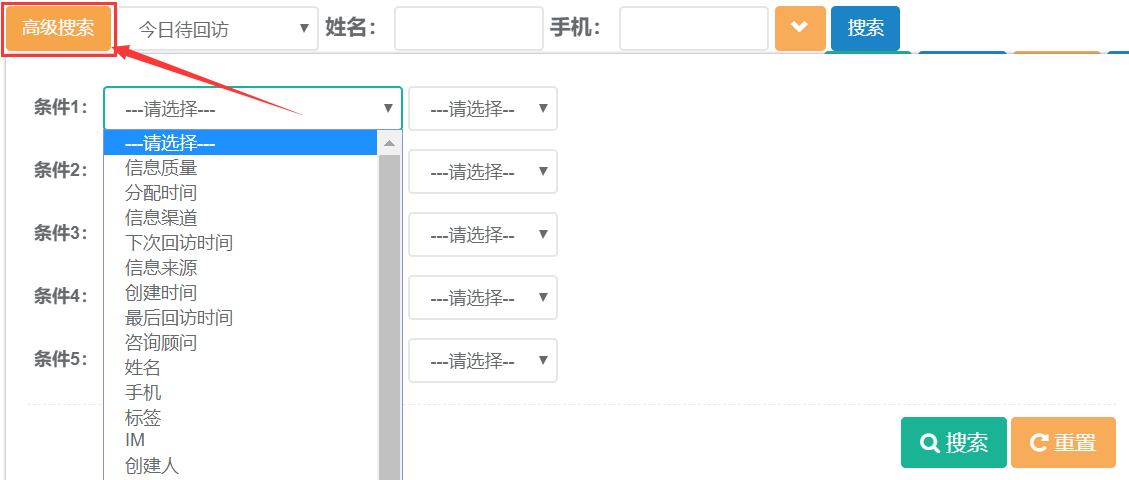Click the orange chevron-down expand icon

[799, 28]
